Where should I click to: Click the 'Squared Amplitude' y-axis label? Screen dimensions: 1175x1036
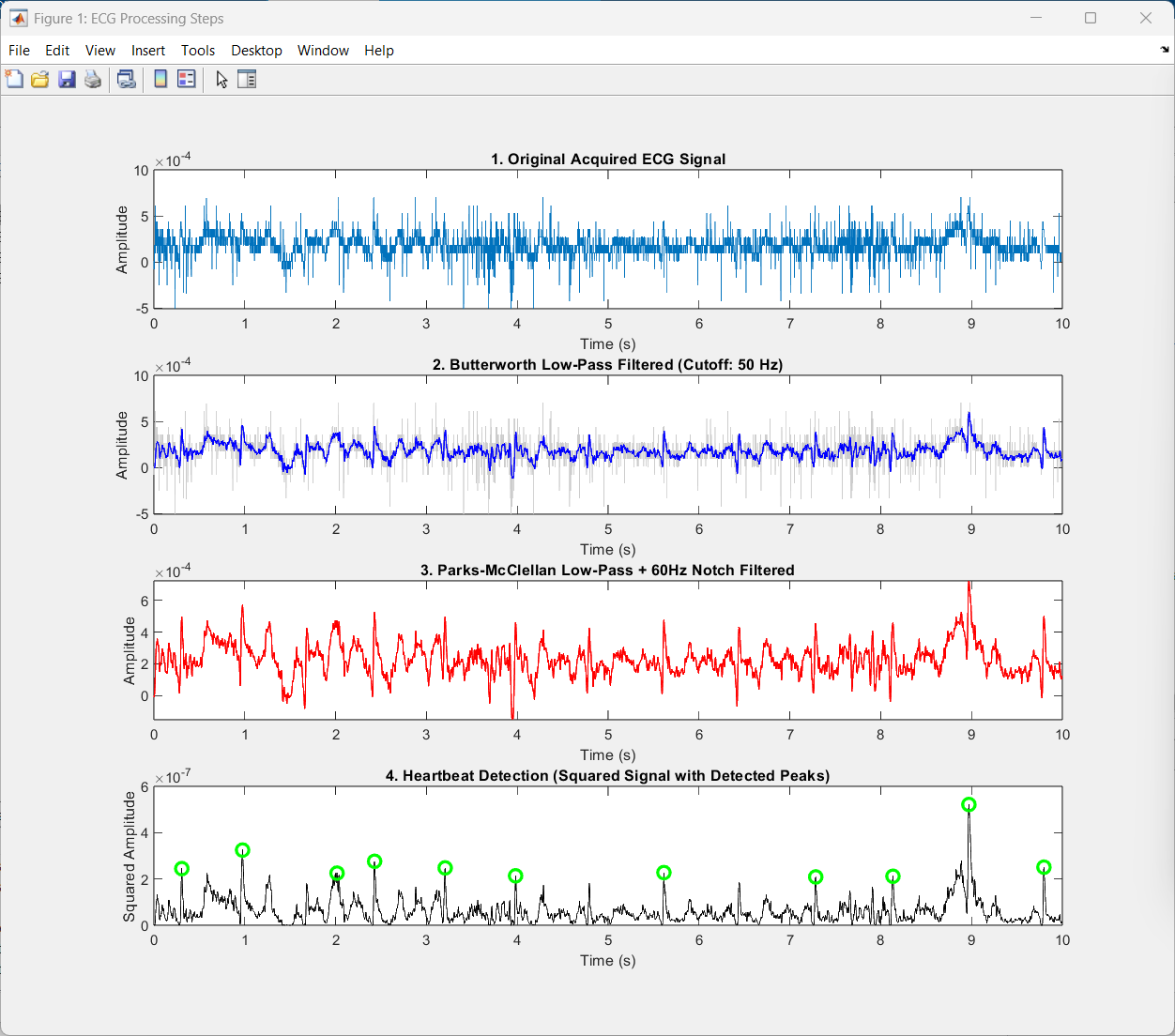point(130,856)
